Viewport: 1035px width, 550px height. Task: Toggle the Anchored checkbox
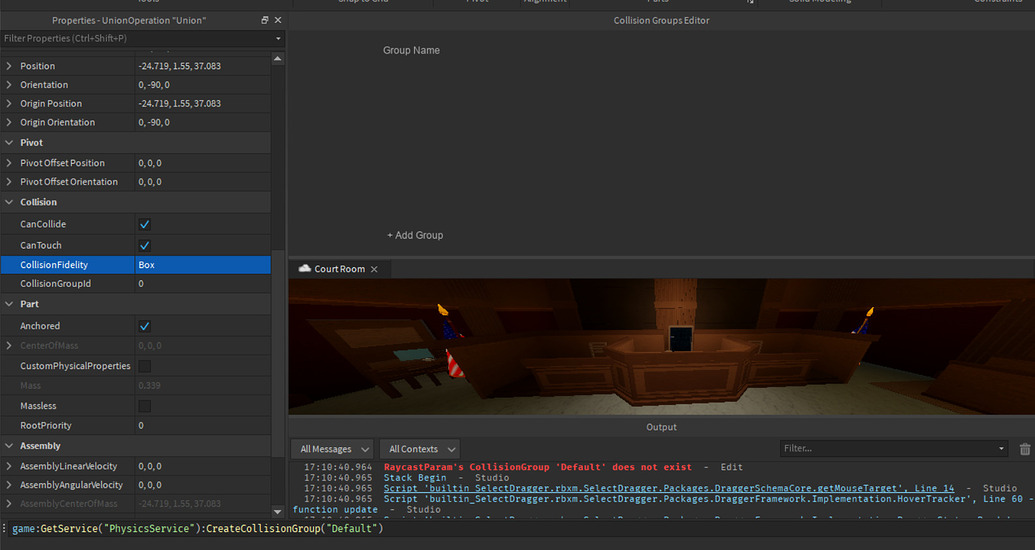(x=145, y=326)
